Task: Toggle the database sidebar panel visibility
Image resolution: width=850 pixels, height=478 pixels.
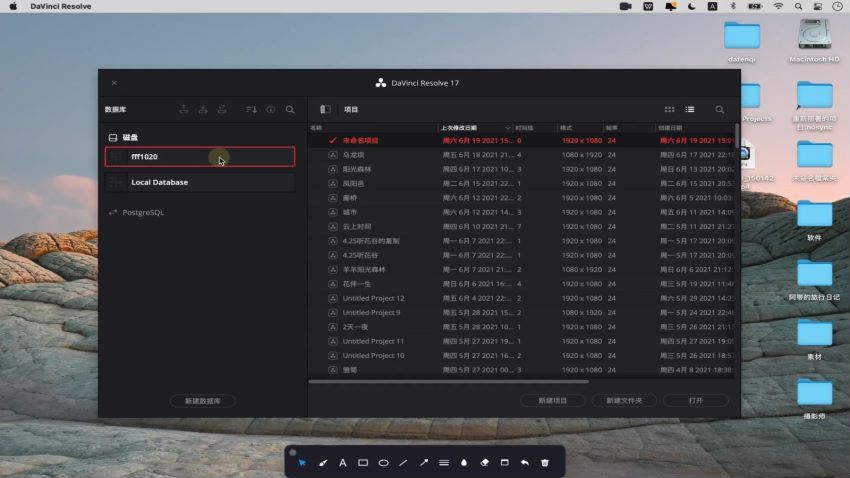Action: click(x=325, y=110)
